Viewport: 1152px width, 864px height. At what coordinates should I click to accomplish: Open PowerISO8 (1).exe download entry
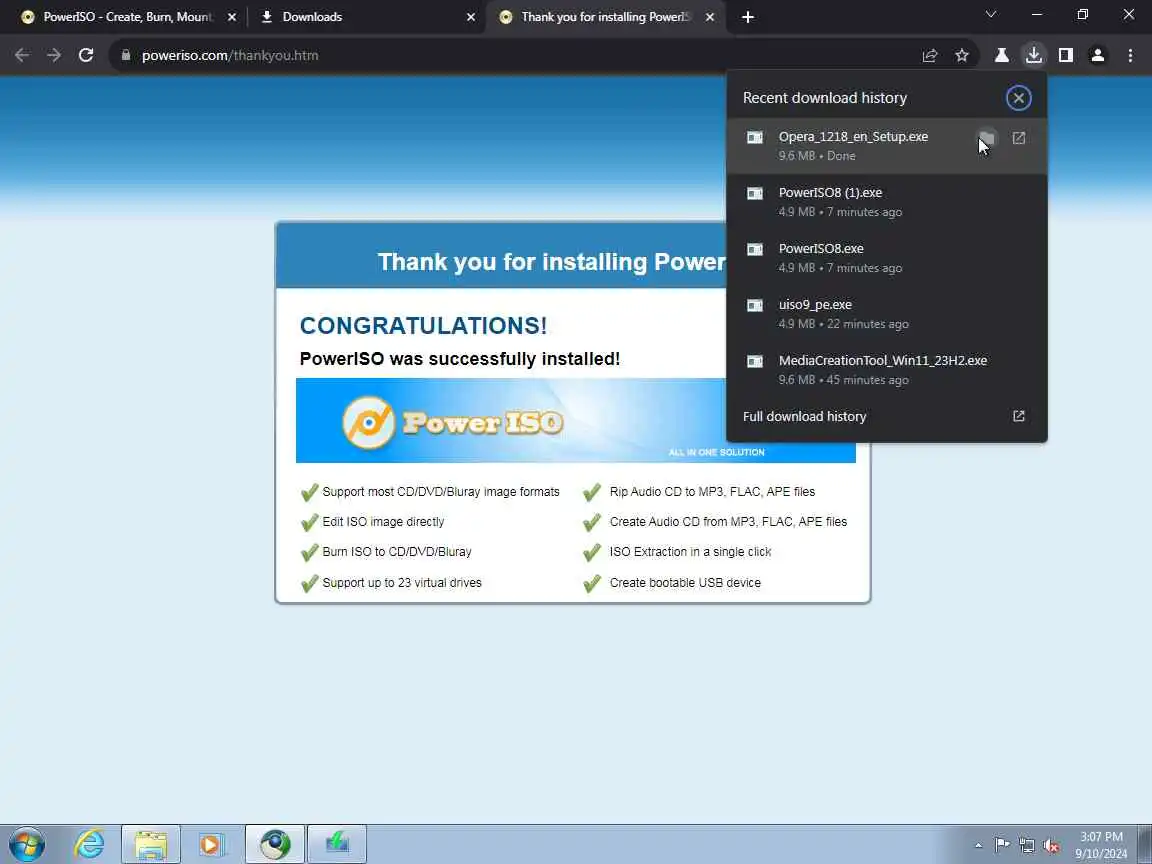coord(887,202)
